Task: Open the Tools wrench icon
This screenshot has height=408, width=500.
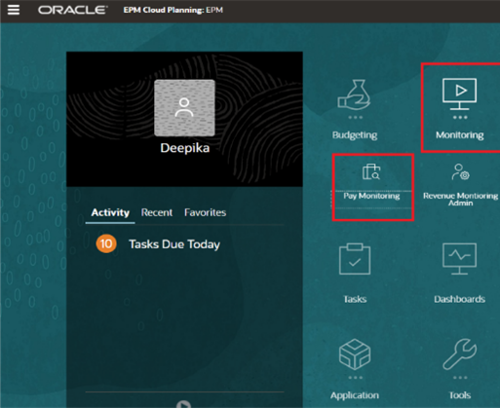Action: point(460,354)
